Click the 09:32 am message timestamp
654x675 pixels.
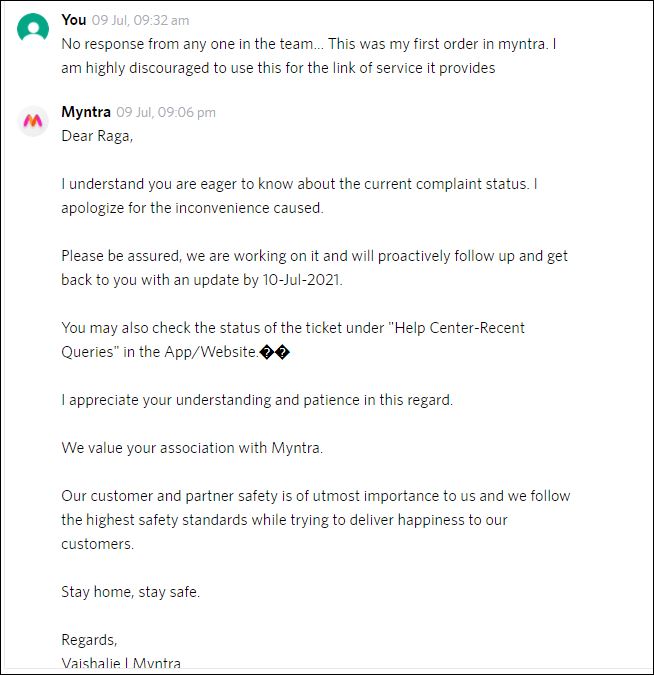pyautogui.click(x=140, y=21)
